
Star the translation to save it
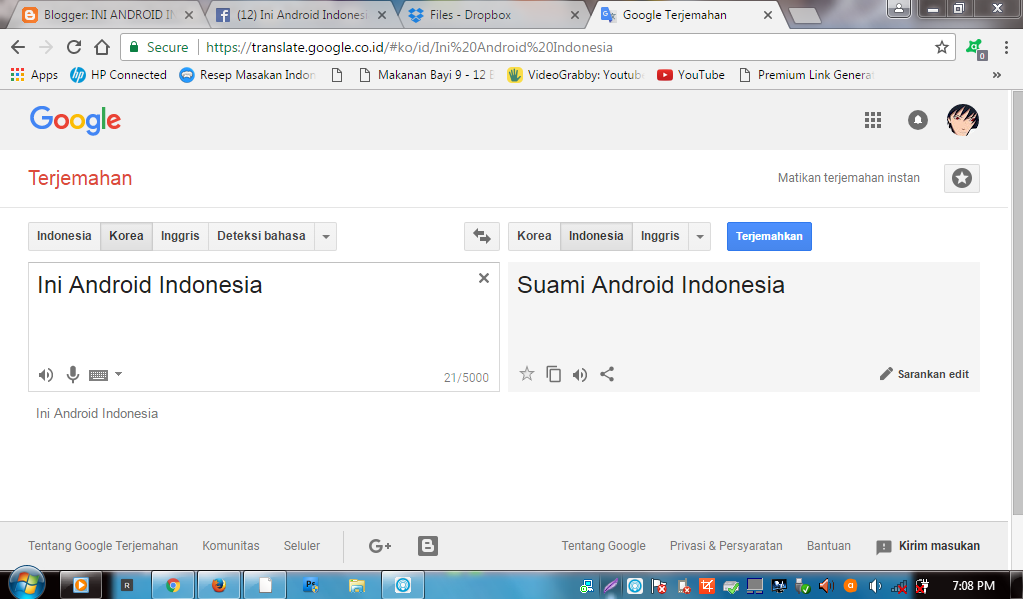(527, 374)
